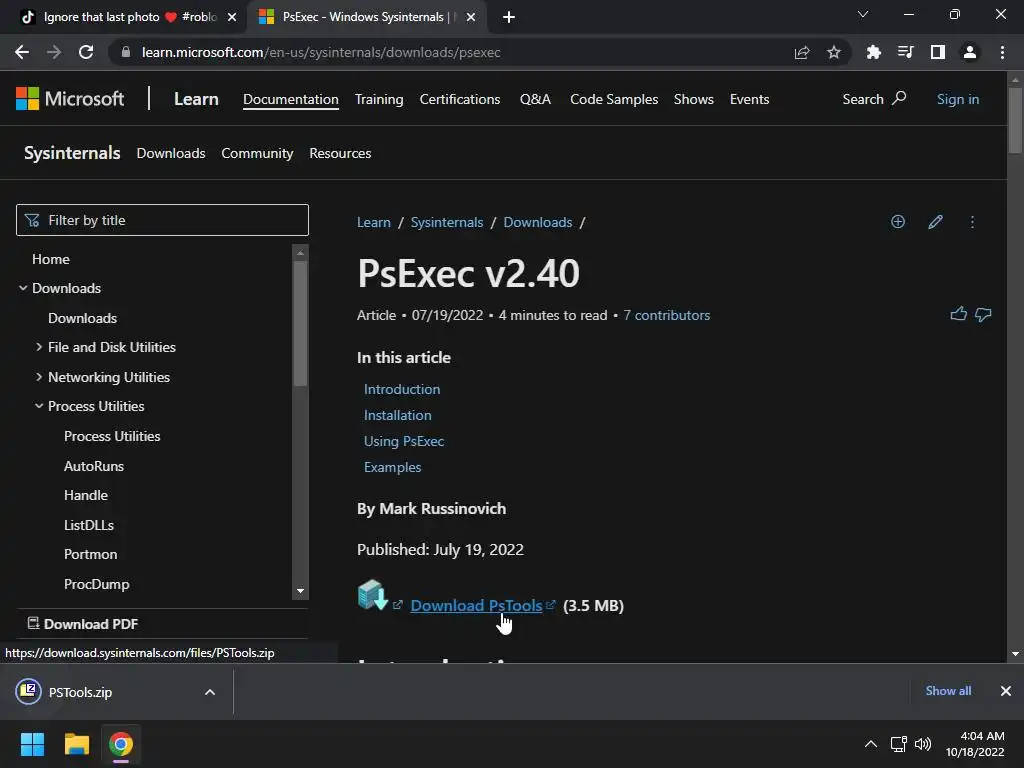The image size is (1024, 768).
Task: Click the volume icon in system tray
Action: click(x=923, y=744)
